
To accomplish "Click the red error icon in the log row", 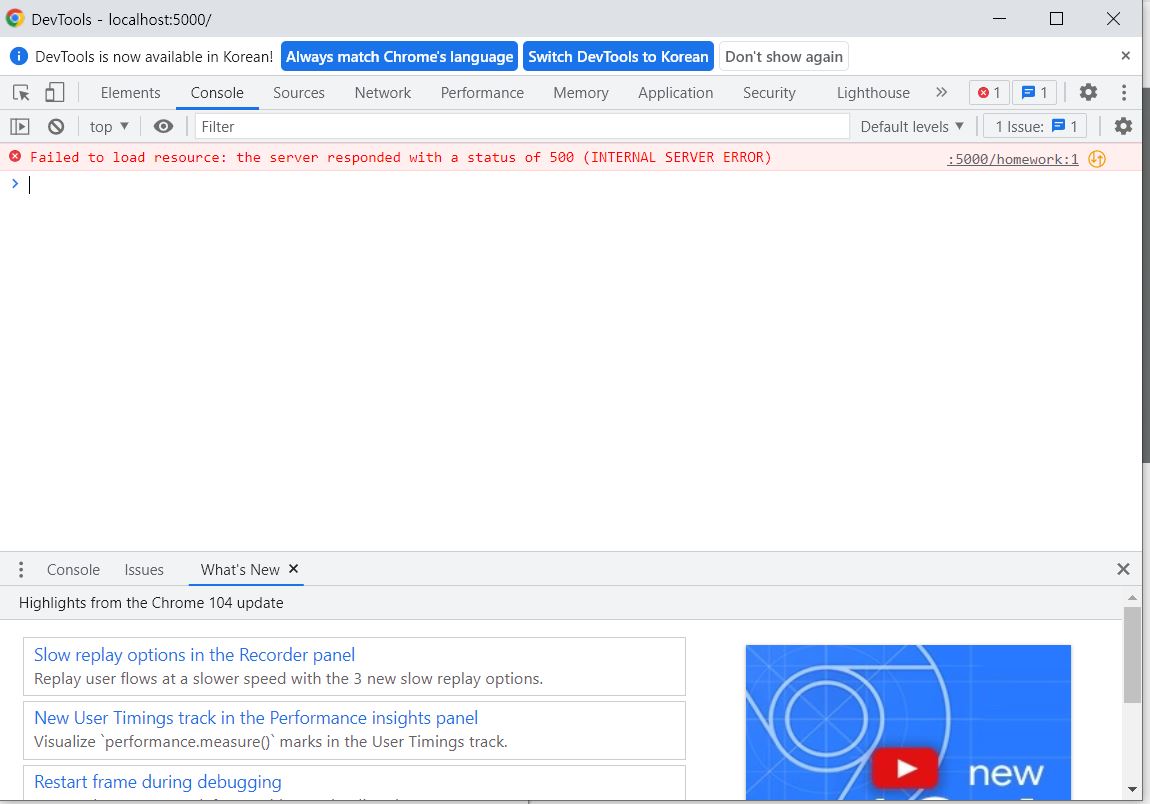I will [15, 156].
